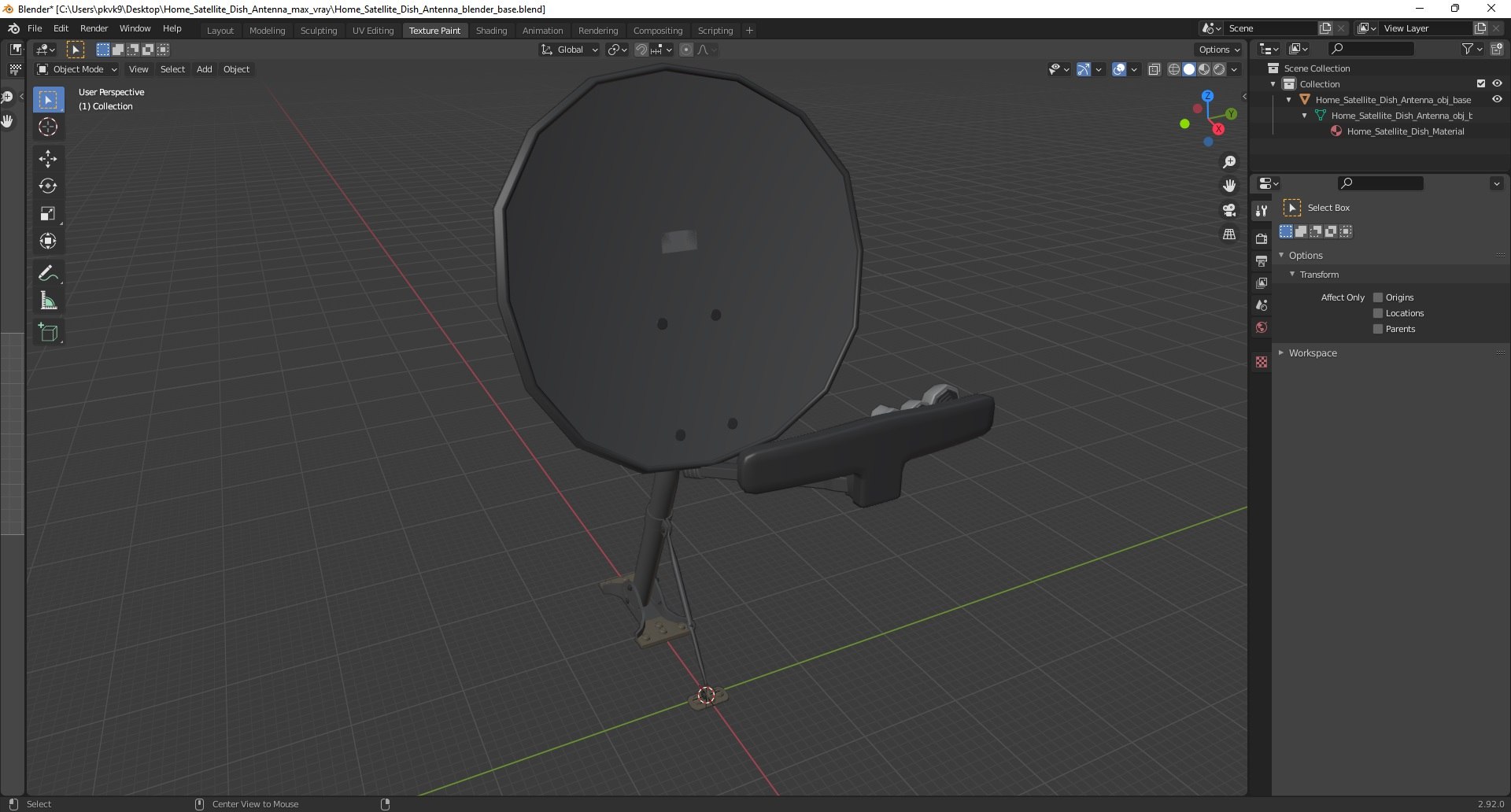Open the Active Tool properties tab

pos(1262,211)
